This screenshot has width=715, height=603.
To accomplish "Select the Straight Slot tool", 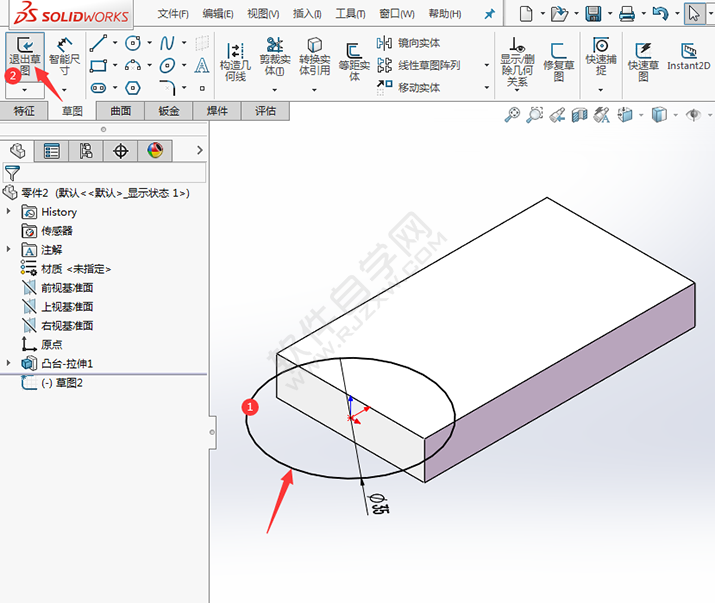I will [98, 88].
